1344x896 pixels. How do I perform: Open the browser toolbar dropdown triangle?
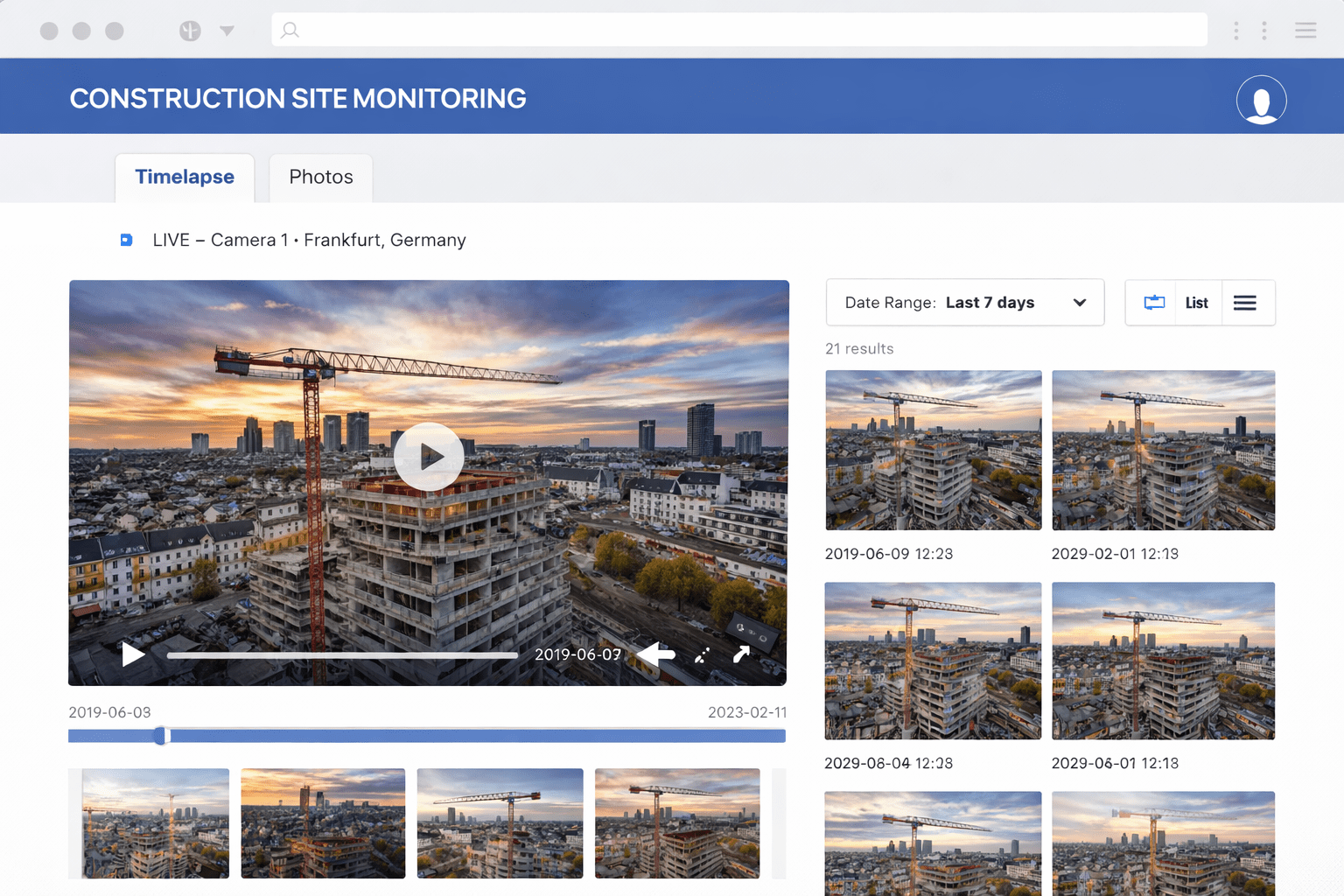tap(227, 31)
